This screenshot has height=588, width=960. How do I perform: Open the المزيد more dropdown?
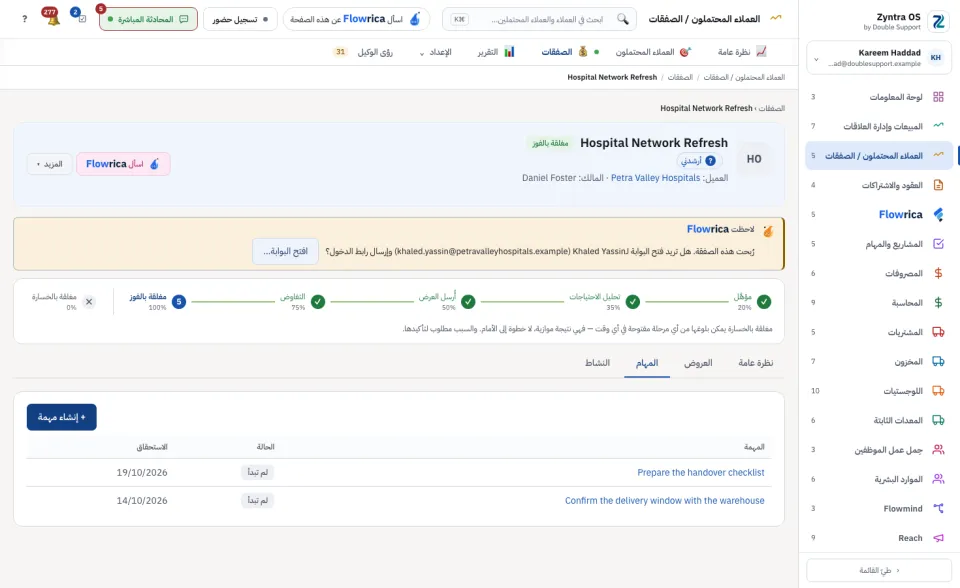[50, 164]
